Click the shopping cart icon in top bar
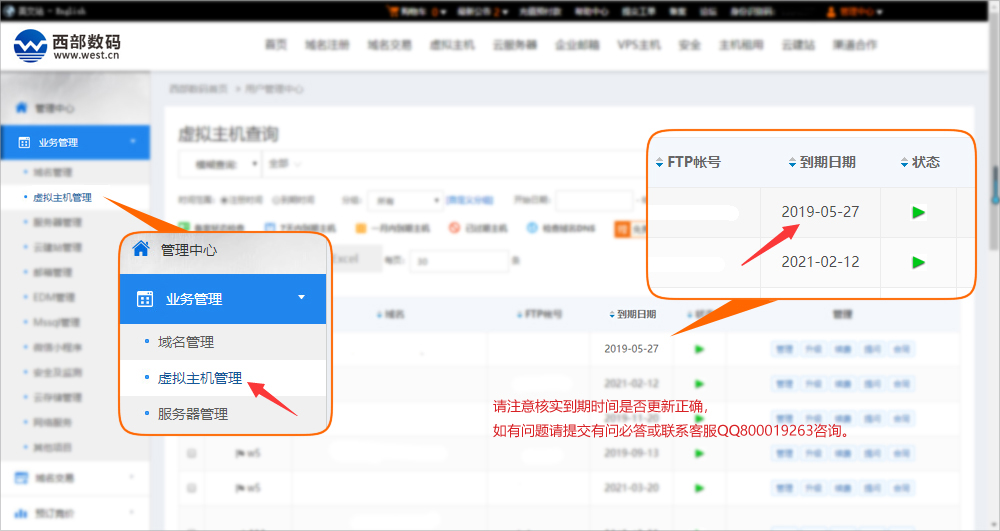The image size is (1000, 531). tap(393, 12)
